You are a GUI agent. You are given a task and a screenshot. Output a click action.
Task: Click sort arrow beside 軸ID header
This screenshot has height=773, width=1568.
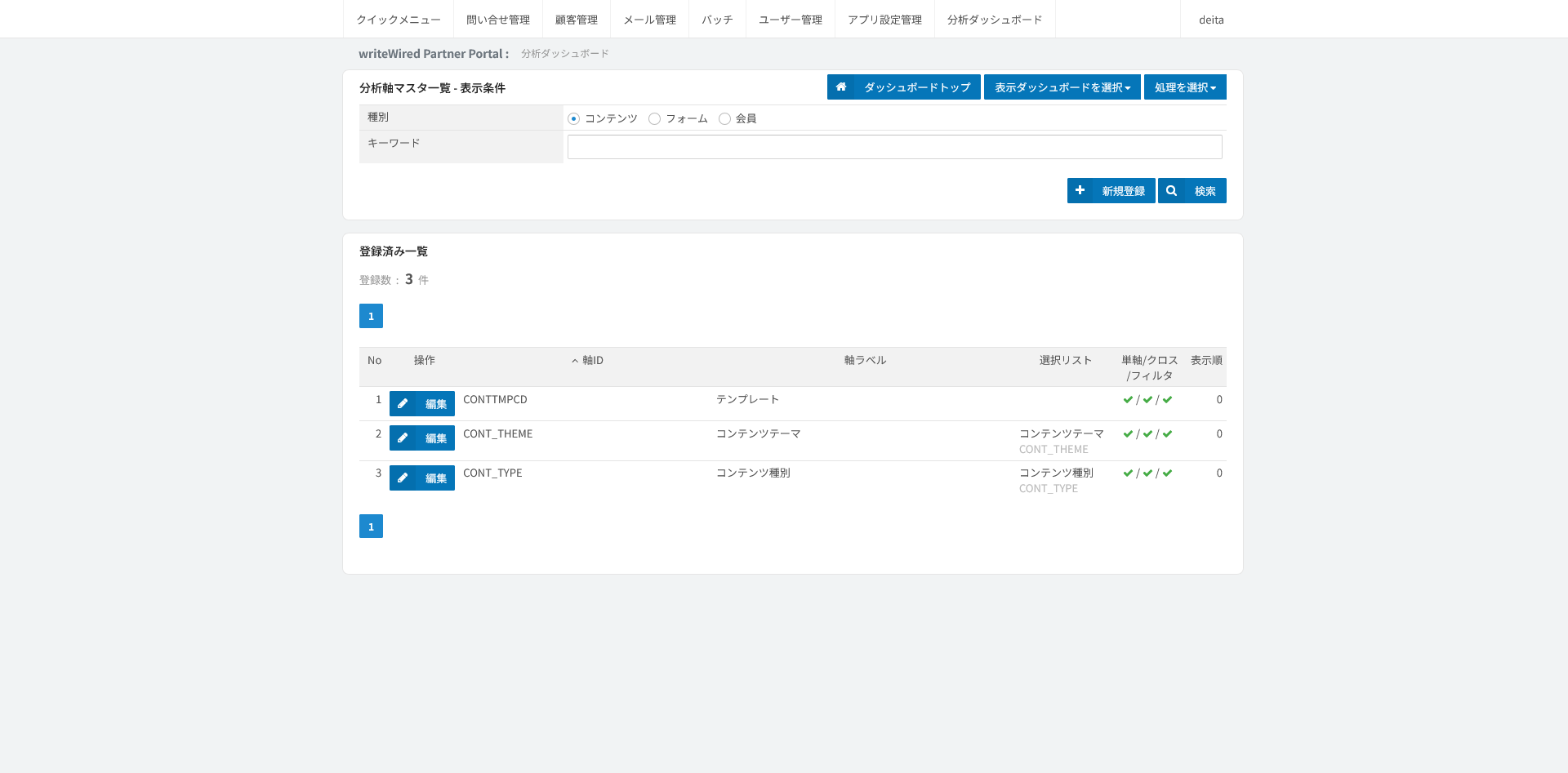pos(575,361)
